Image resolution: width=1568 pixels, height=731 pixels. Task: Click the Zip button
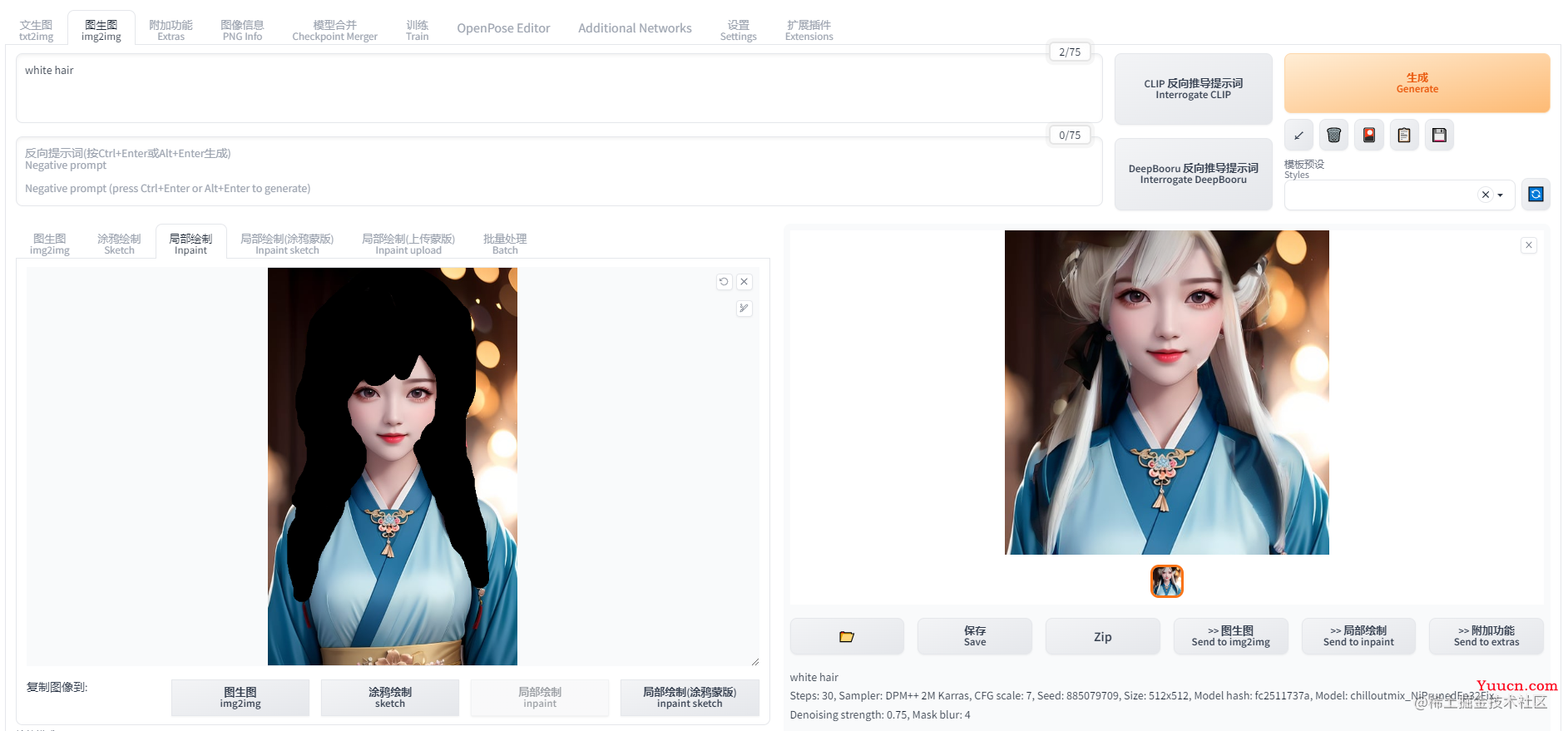[1102, 636]
